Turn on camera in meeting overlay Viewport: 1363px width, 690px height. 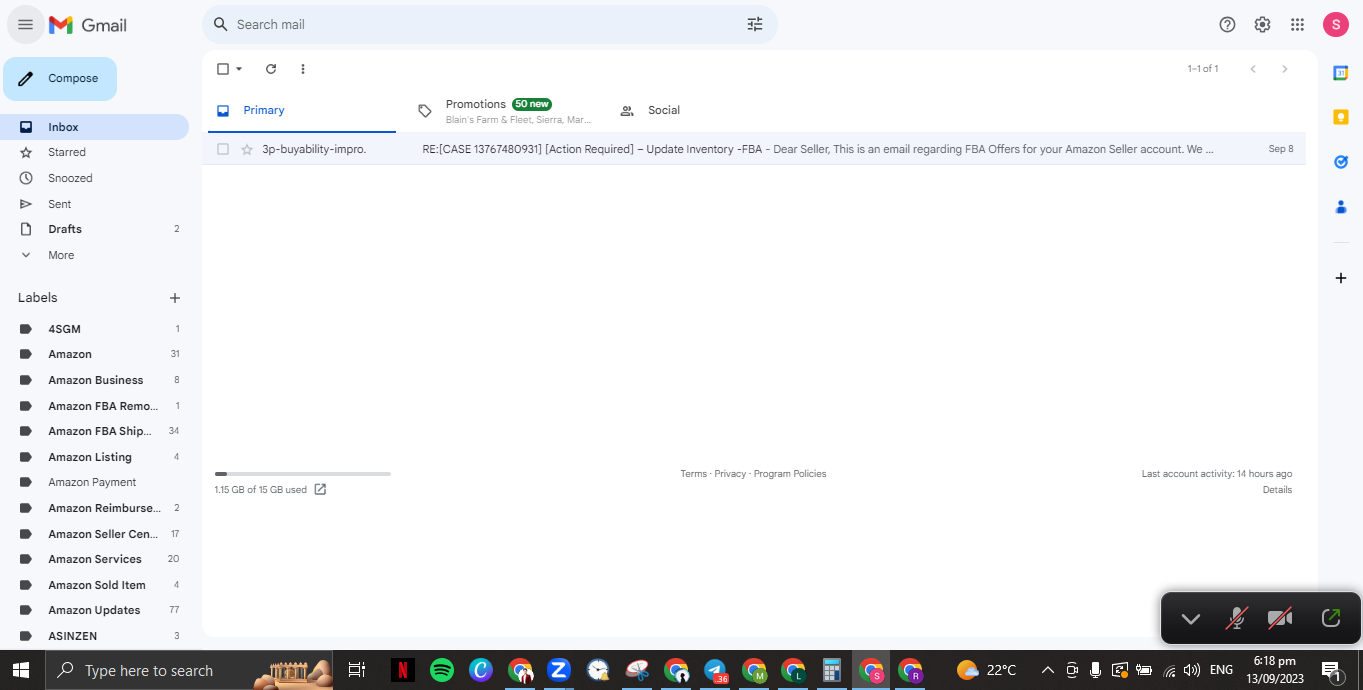[x=1280, y=619]
